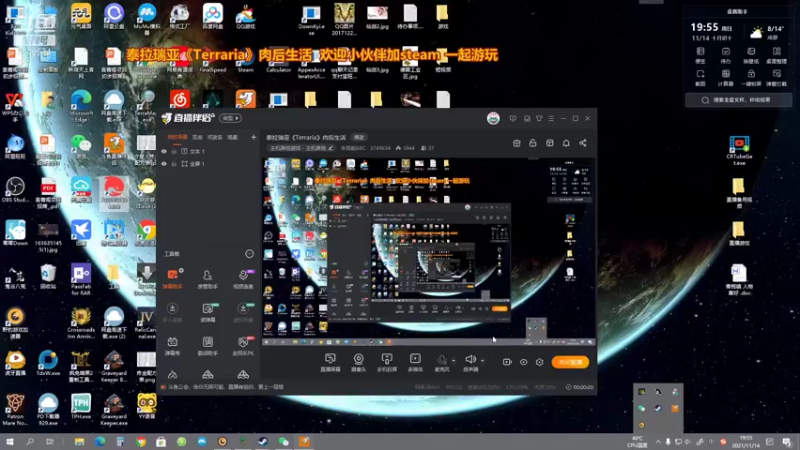This screenshot has width=800, height=450.
Task: Click the stream preview thumbnail
Action: coord(429,252)
